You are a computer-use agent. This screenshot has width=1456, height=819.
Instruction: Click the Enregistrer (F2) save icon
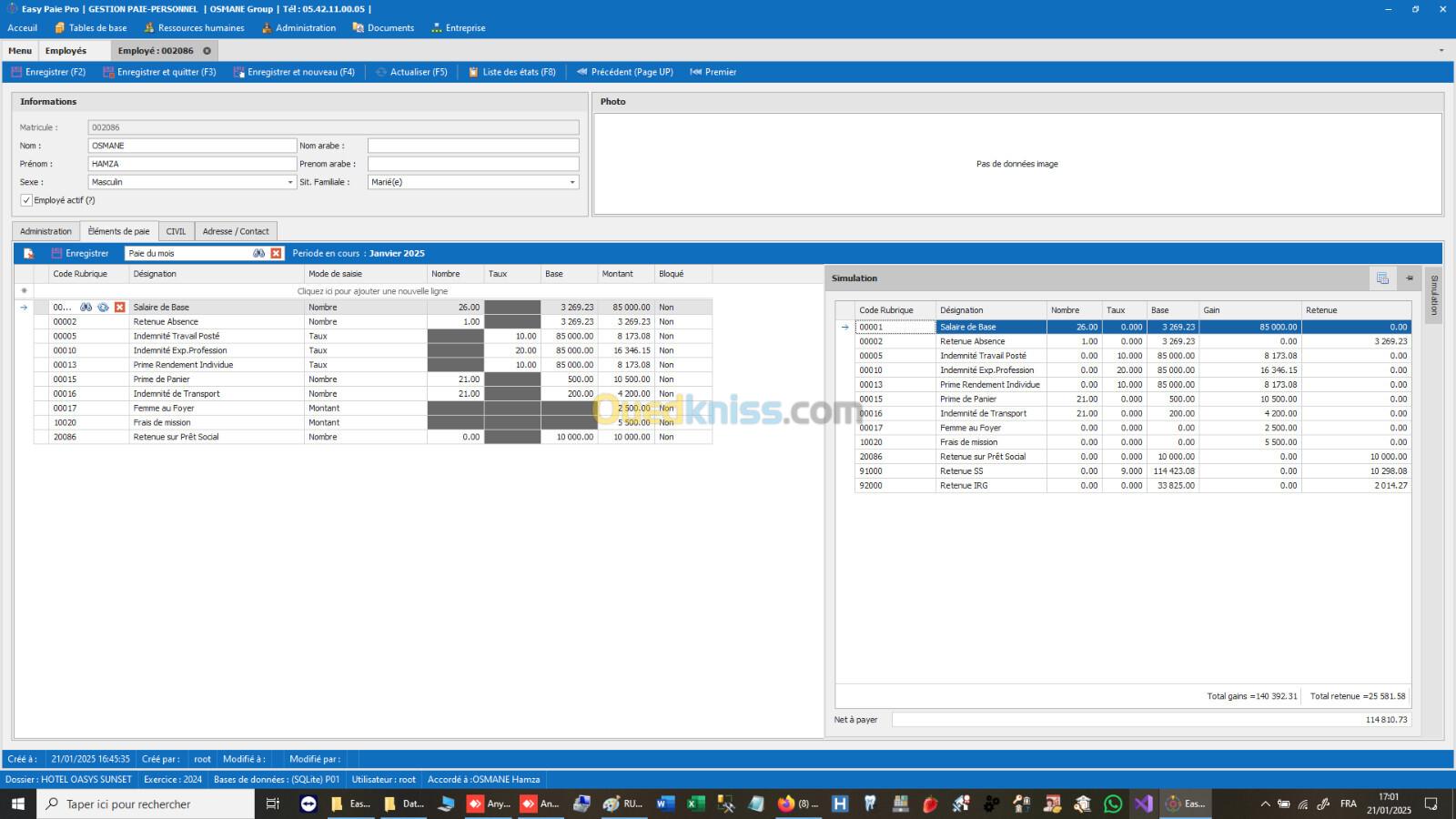pos(16,72)
